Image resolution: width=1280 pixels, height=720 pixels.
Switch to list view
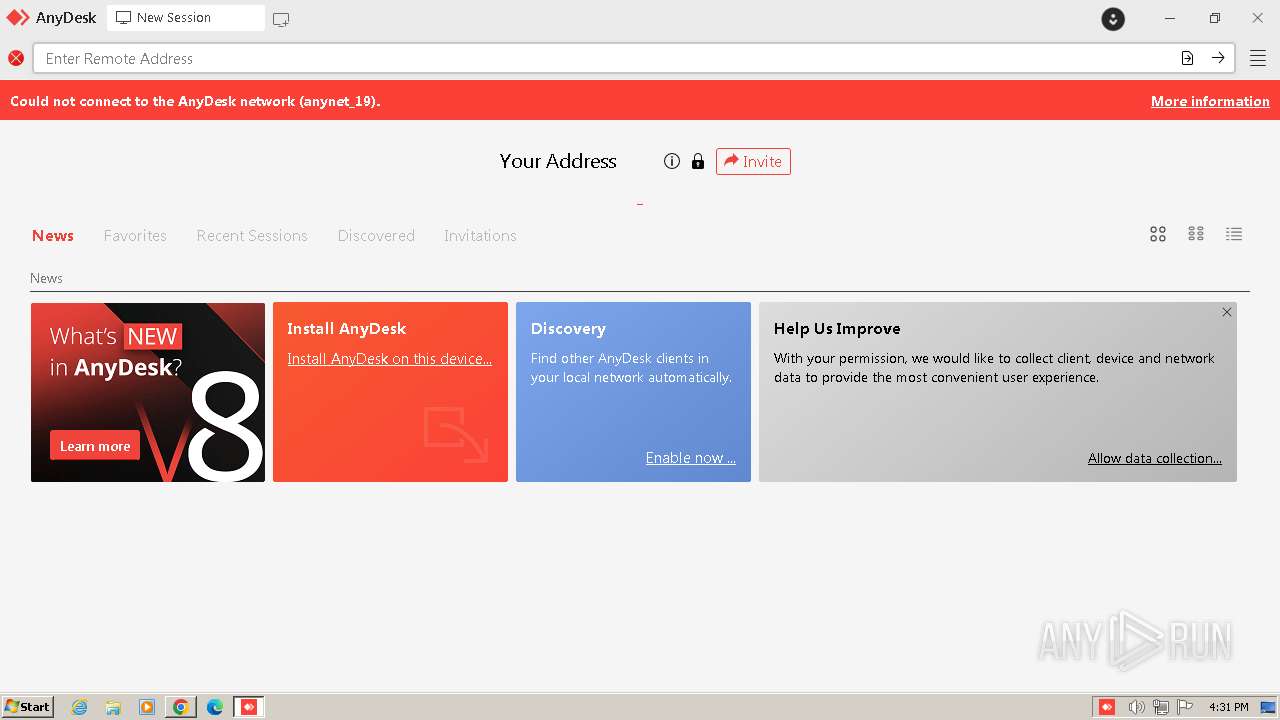click(1234, 234)
